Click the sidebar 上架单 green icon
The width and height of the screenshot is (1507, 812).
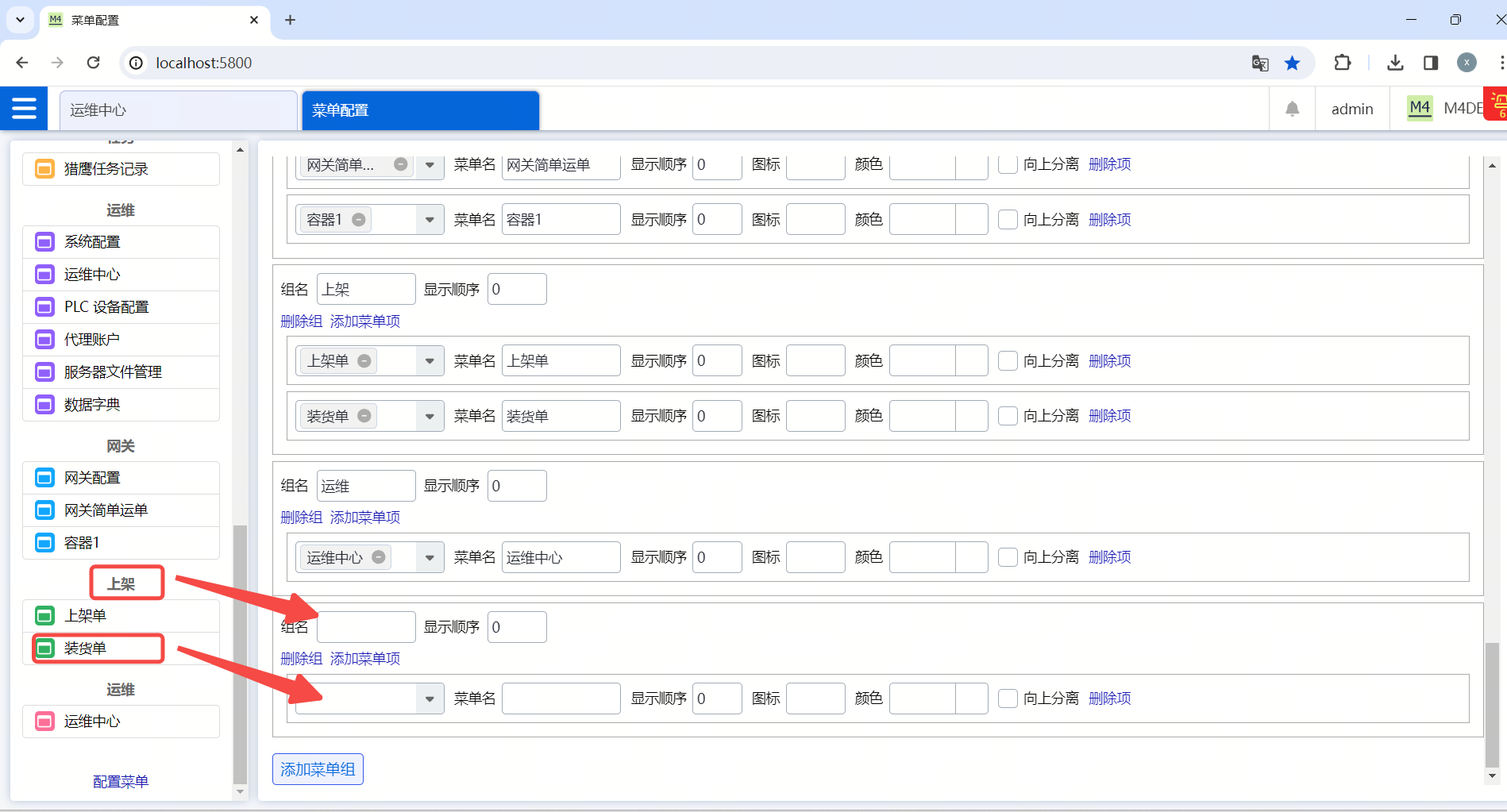(x=44, y=616)
